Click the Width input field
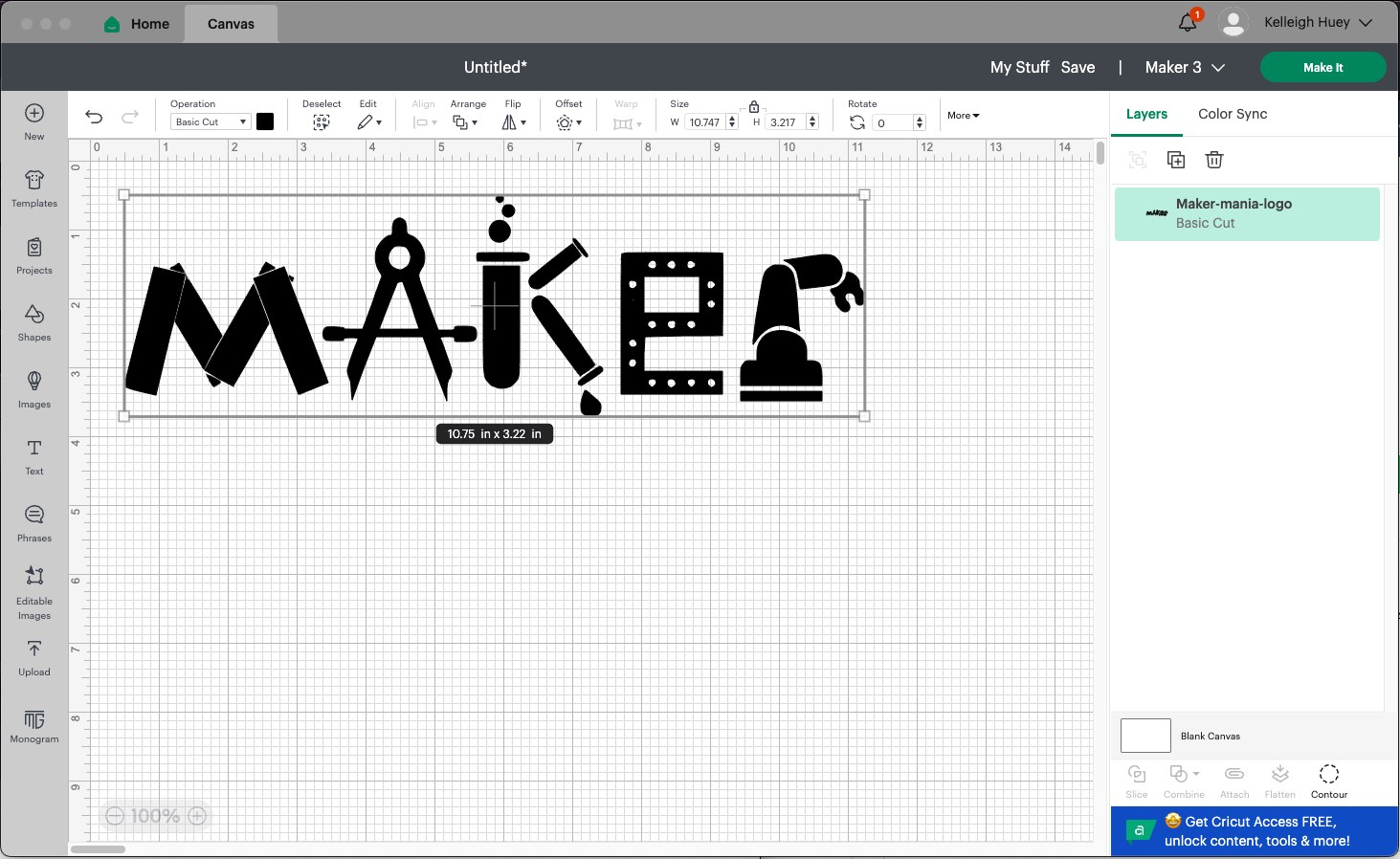Screen dimensions: 1400x859 click(705, 121)
